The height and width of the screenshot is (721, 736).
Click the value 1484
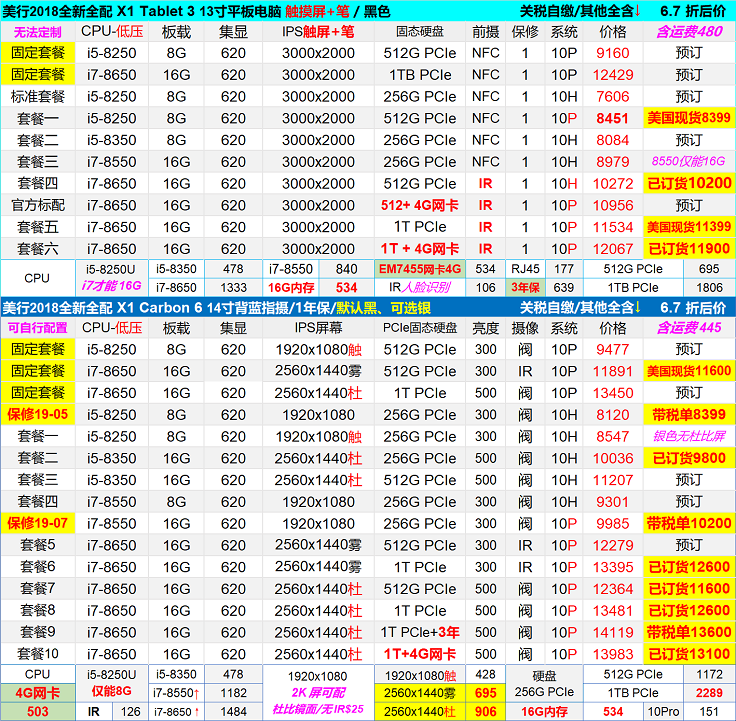click(233, 712)
